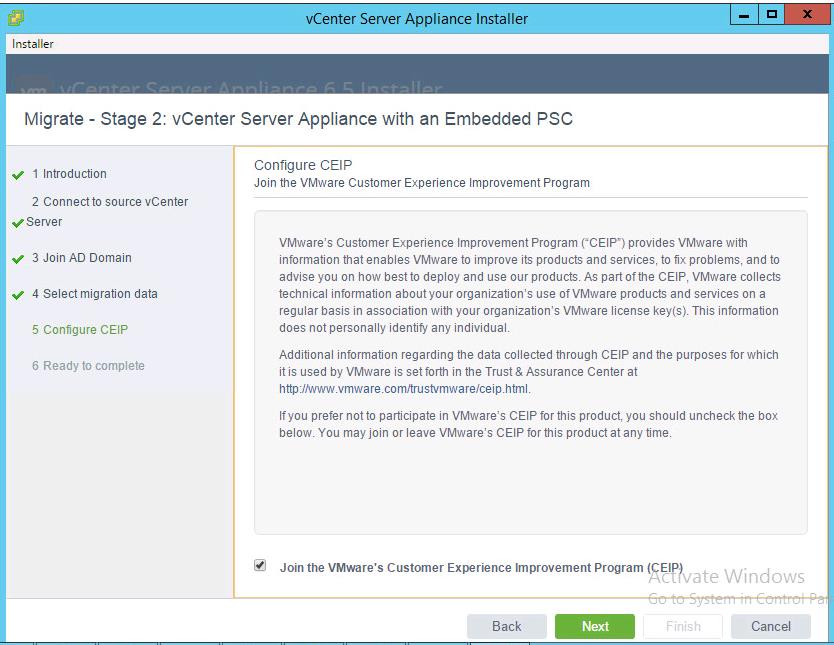Uncheck Join the VMware's CEIP checkbox

tap(260, 565)
